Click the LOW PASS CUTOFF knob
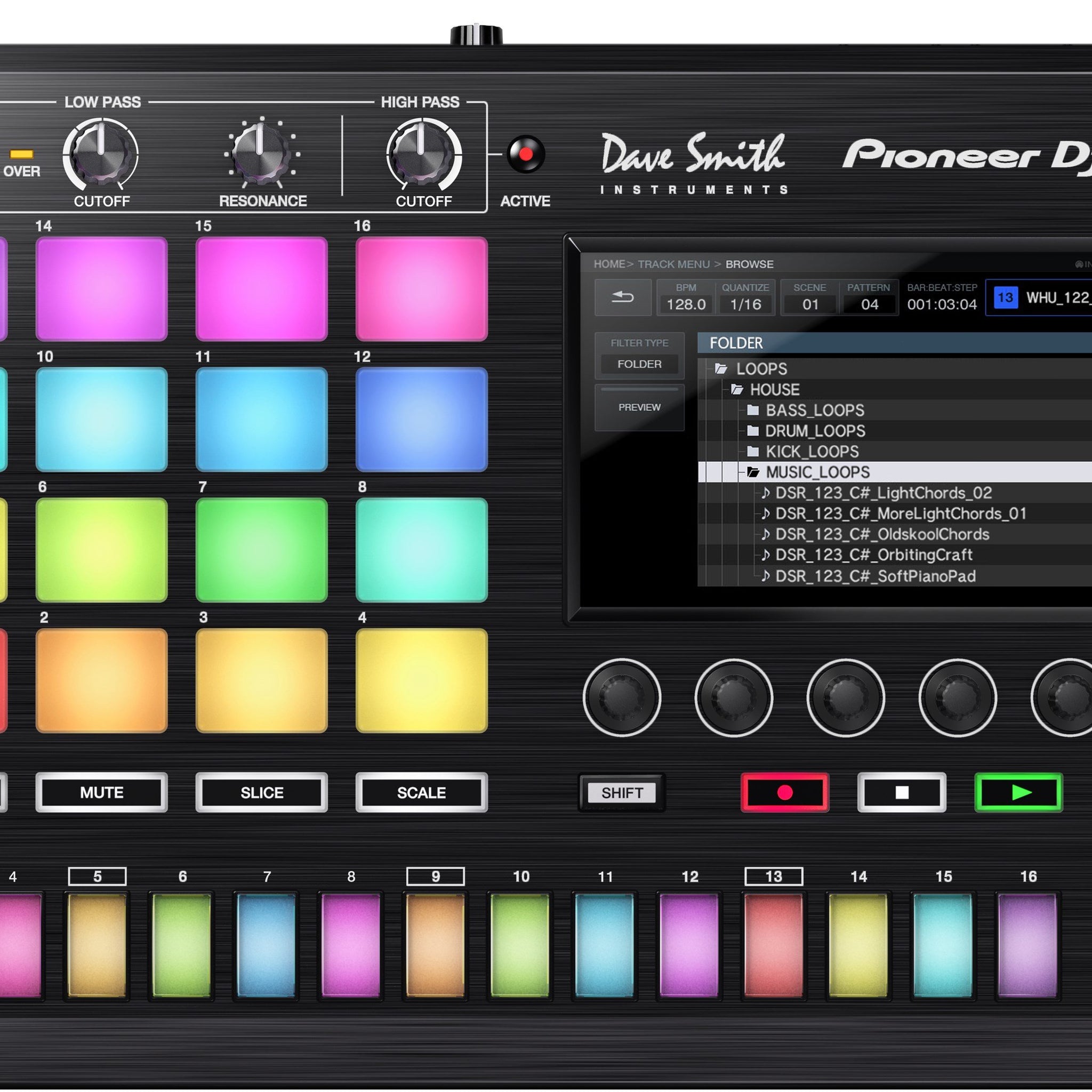Screen dimensions: 1092x1092 pos(101,154)
